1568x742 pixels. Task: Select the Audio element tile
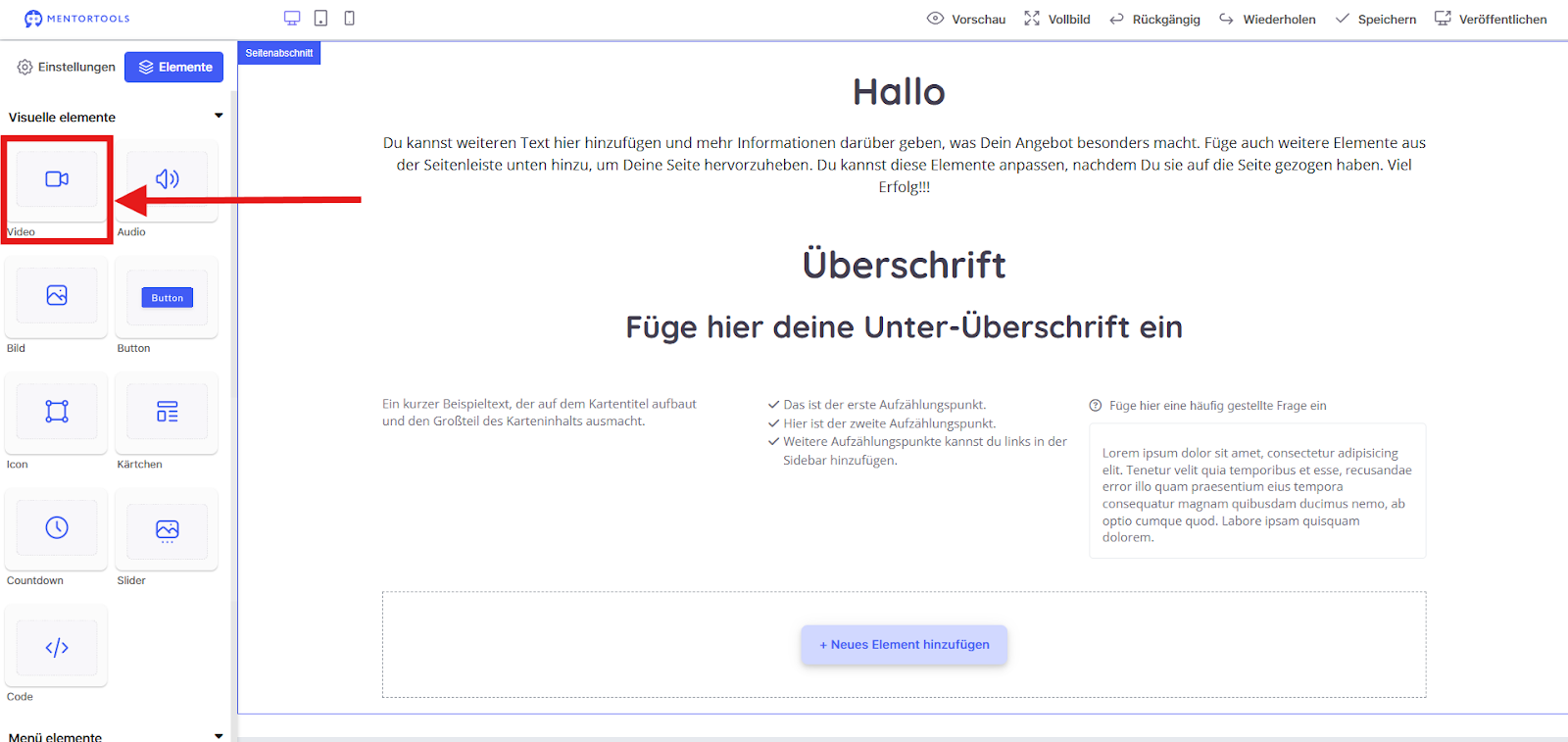pyautogui.click(x=167, y=180)
